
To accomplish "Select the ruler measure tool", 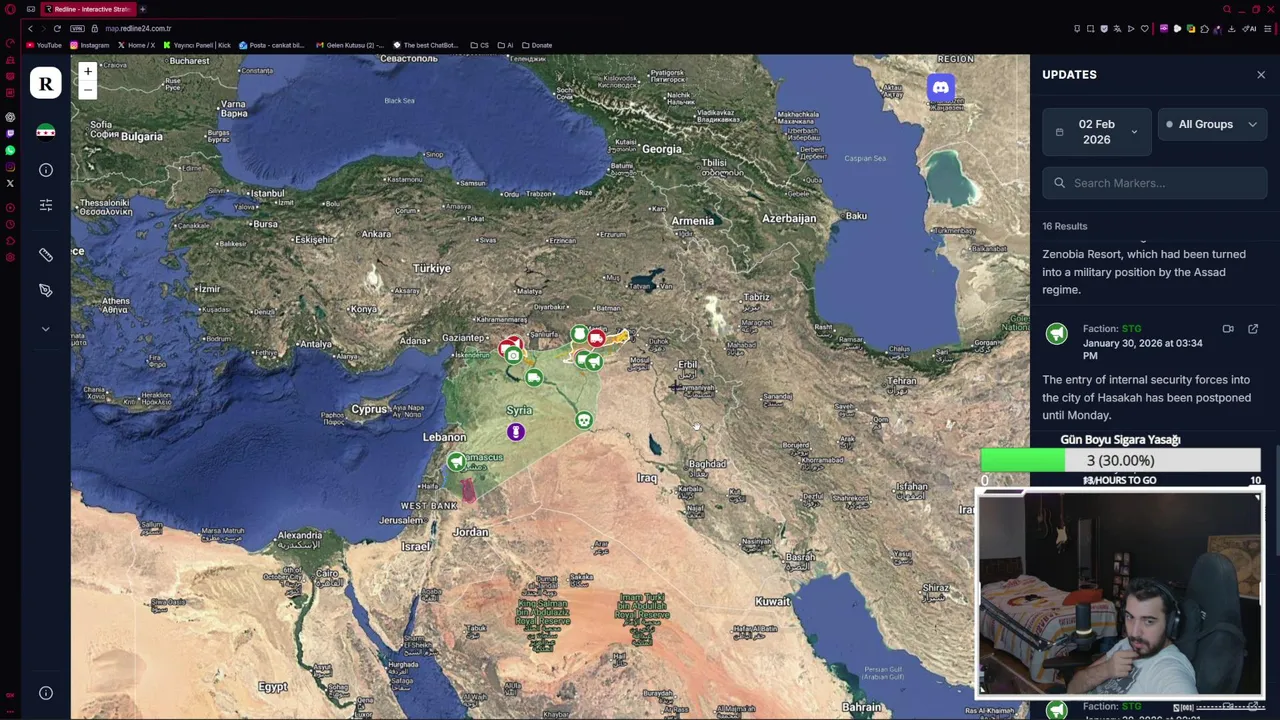I will [45, 255].
